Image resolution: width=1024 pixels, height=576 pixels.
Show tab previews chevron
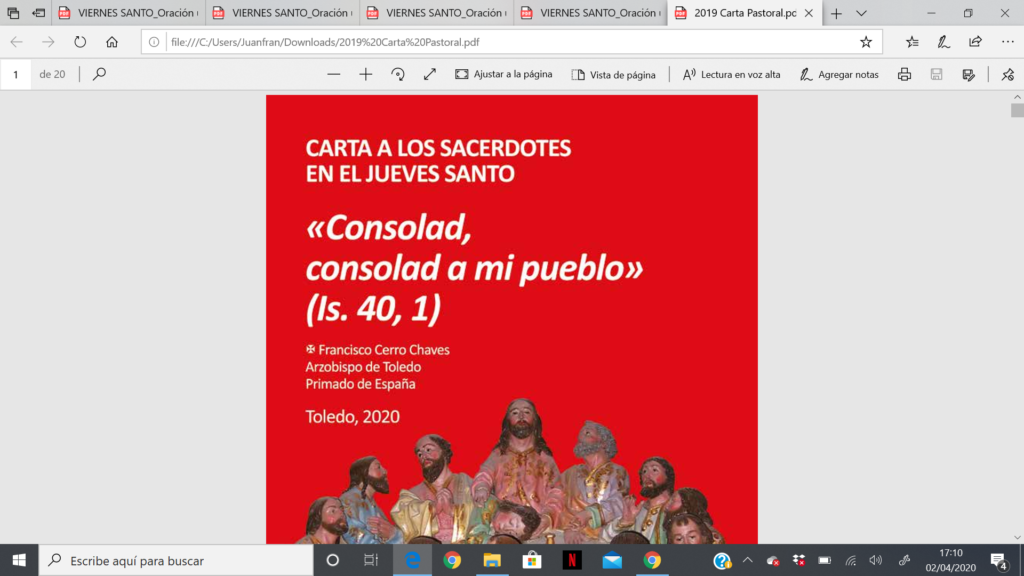click(x=861, y=13)
